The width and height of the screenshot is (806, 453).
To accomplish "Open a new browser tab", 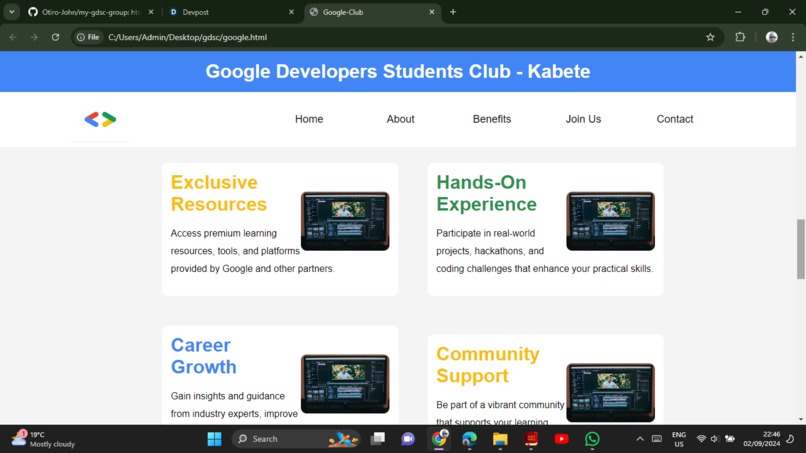I will point(453,12).
